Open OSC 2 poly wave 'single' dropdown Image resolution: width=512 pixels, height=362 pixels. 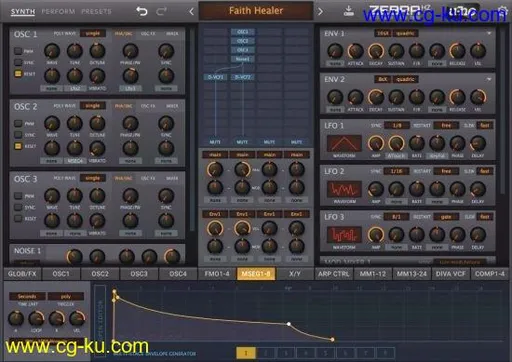(93, 106)
